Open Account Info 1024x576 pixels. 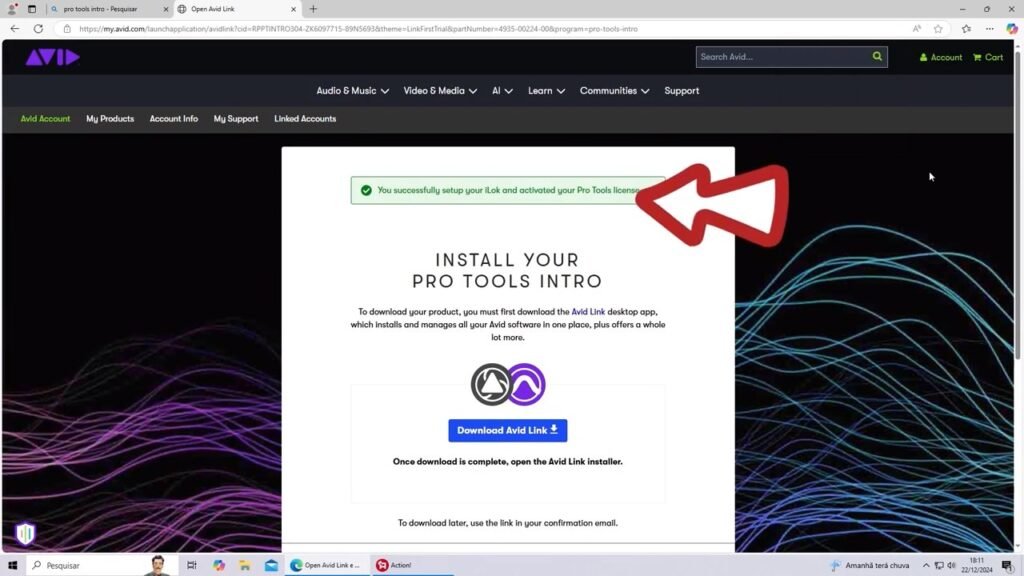174,119
